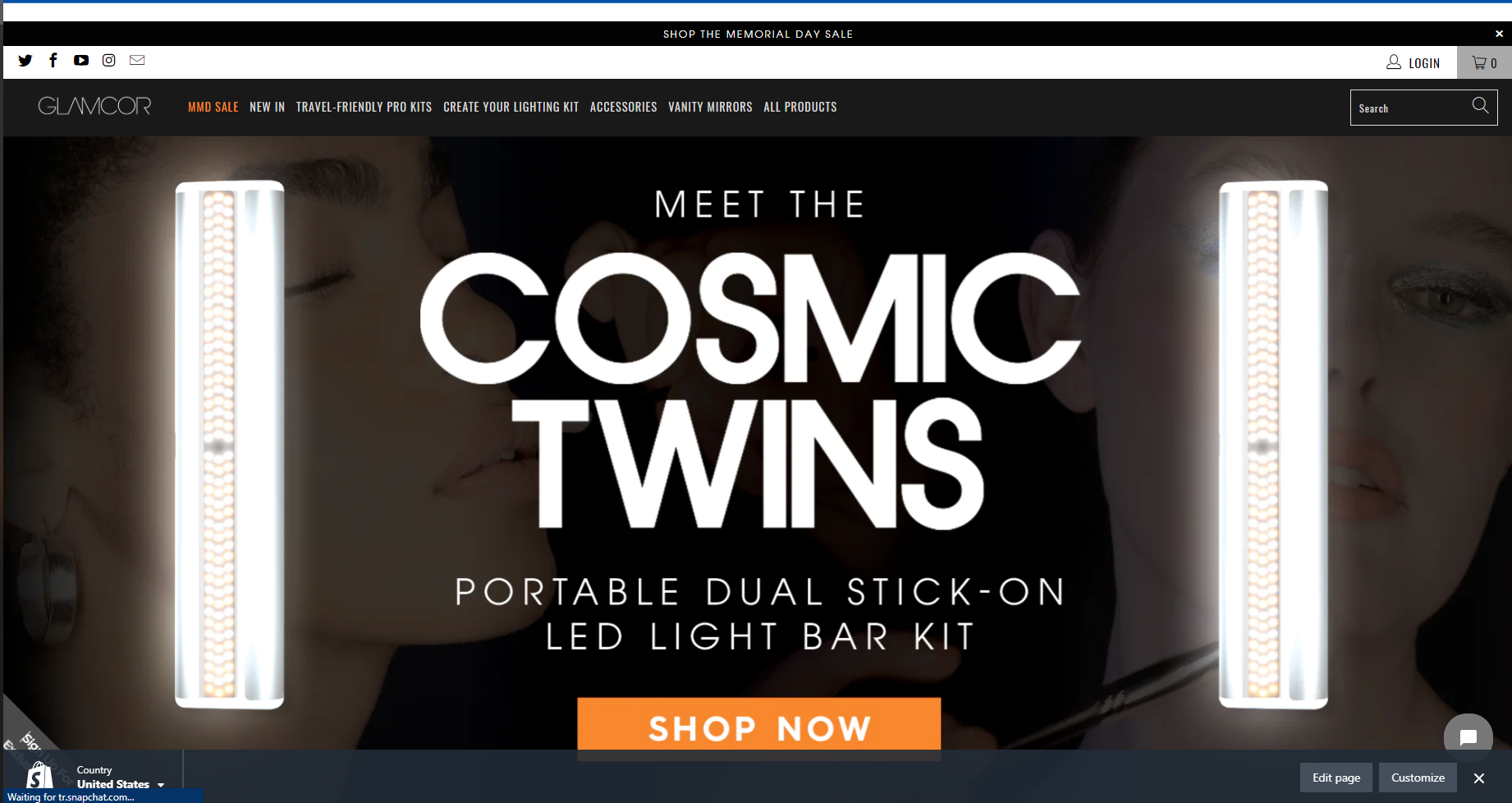Open the chat bubble widget
Image resolution: width=1512 pixels, height=803 pixels.
pos(1468,737)
